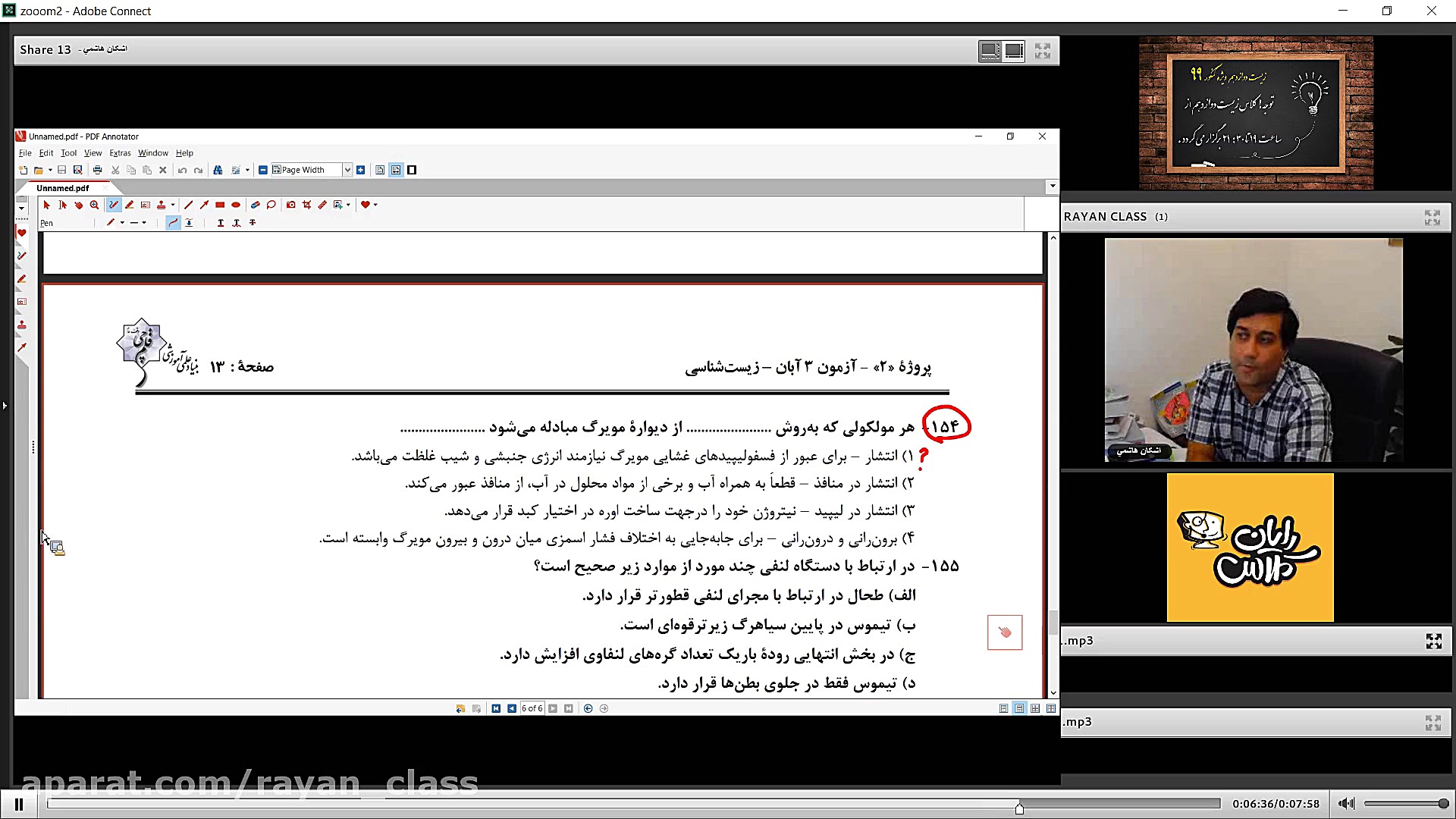This screenshot has height=819, width=1456.
Task: Expand the stamp tool options arrow
Action: (x=173, y=204)
